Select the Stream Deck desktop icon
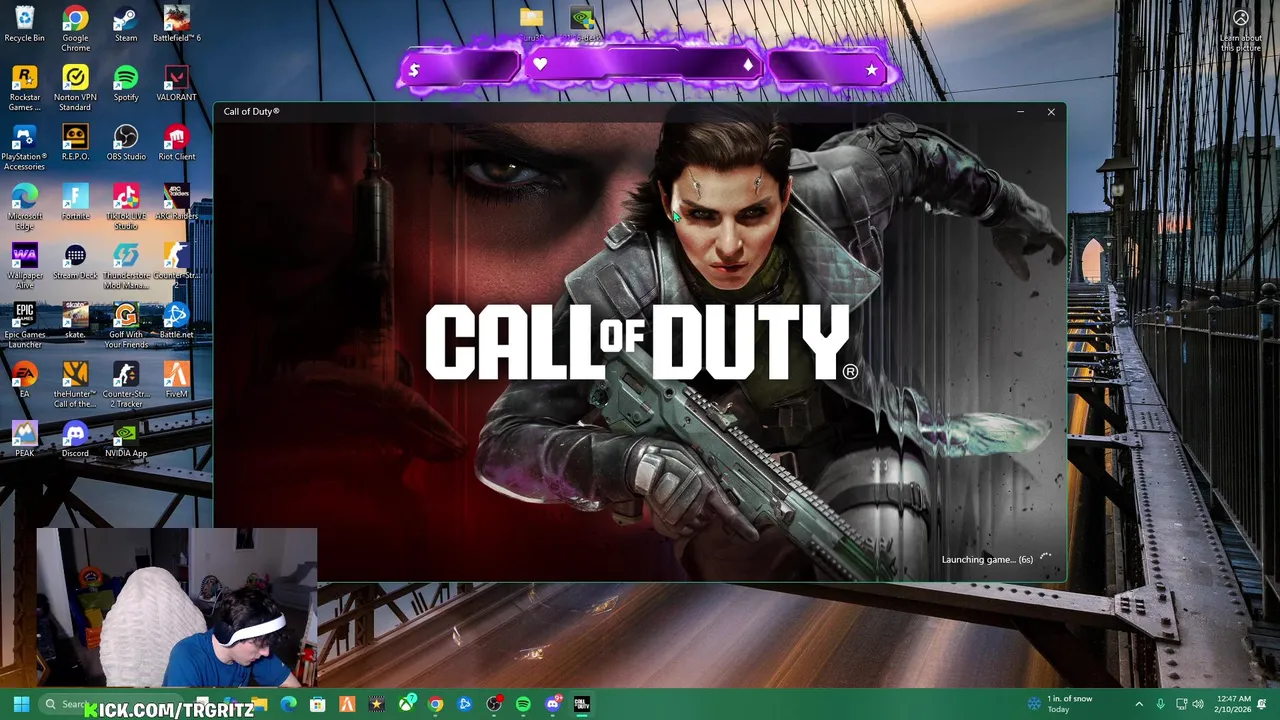Image resolution: width=1280 pixels, height=720 pixels. tap(75, 262)
